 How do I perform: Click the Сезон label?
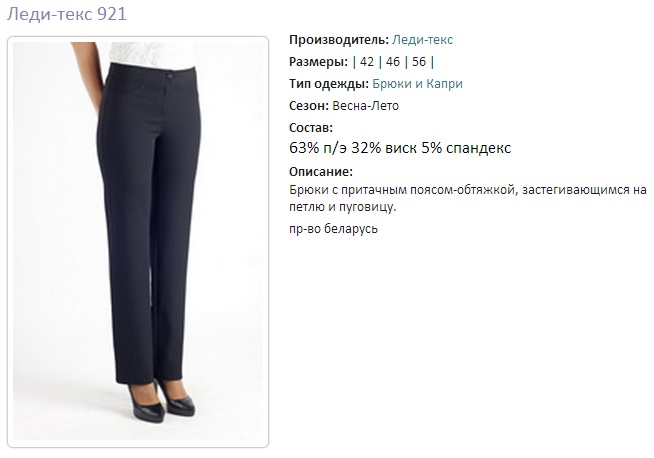tap(309, 106)
